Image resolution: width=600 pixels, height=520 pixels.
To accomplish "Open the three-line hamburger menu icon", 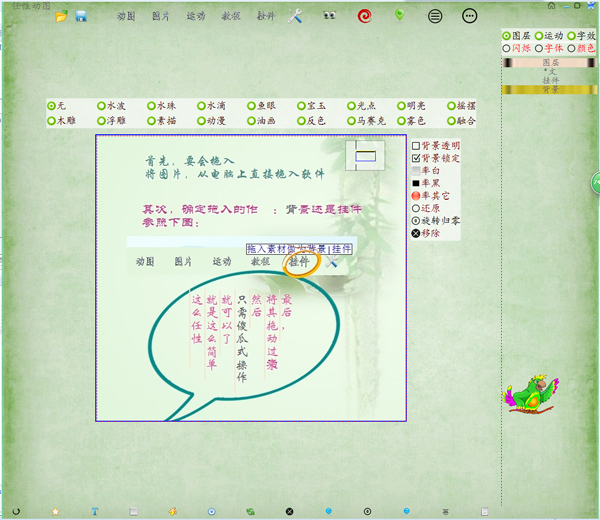I will point(435,17).
